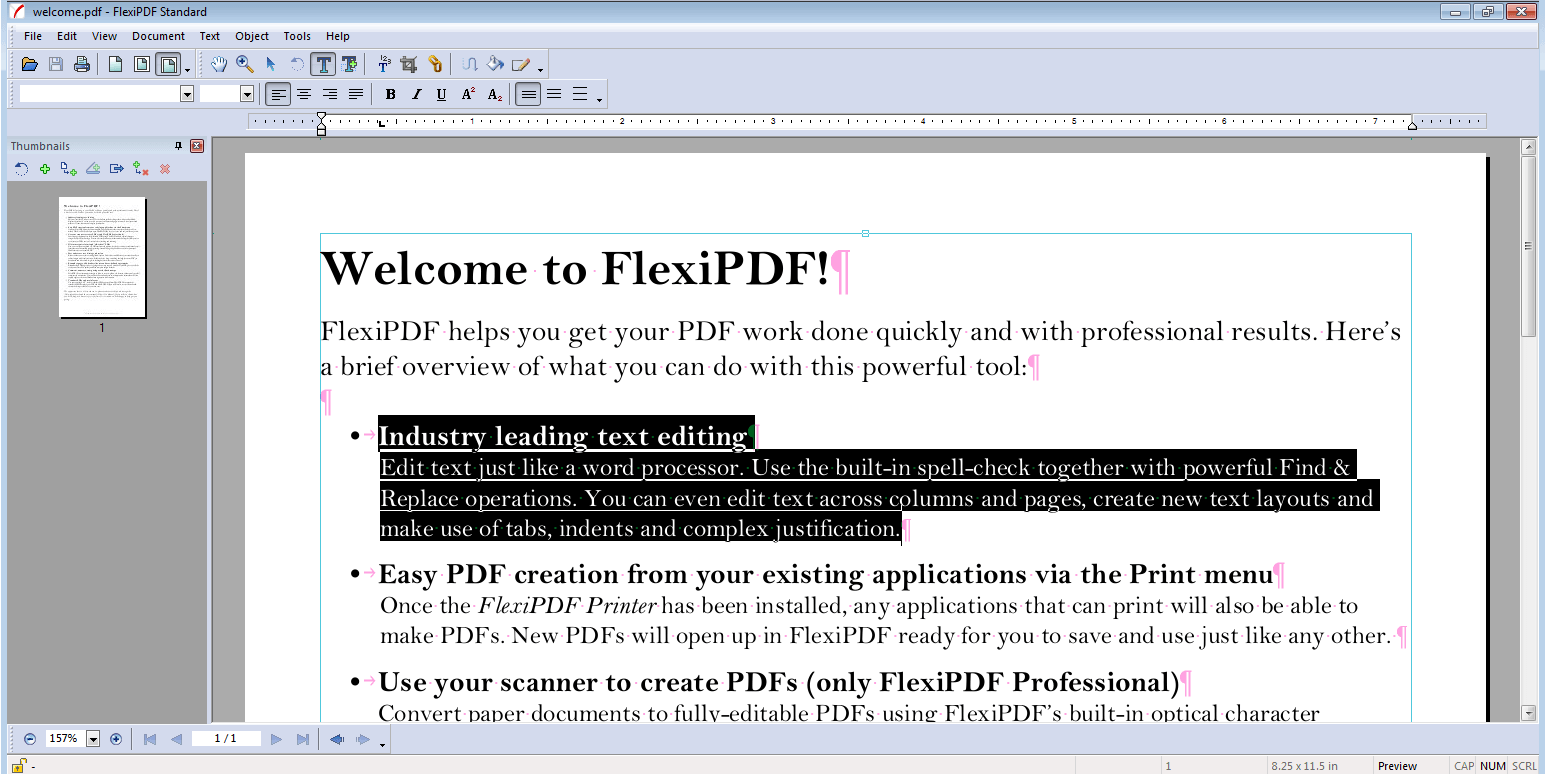Rotate page using Thumbnails panel rotate icon
This screenshot has height=774, width=1545.
click(21, 169)
